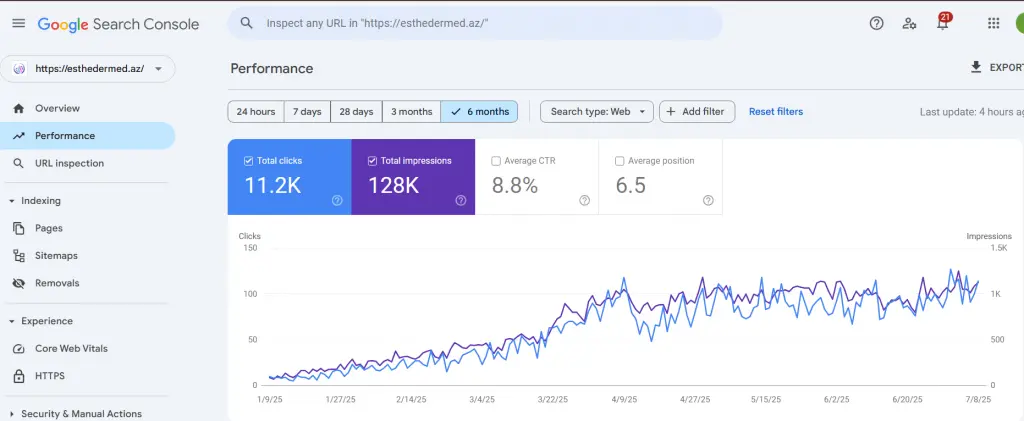Open the users and permissions settings icon
The height and width of the screenshot is (421, 1024).
[909, 23]
